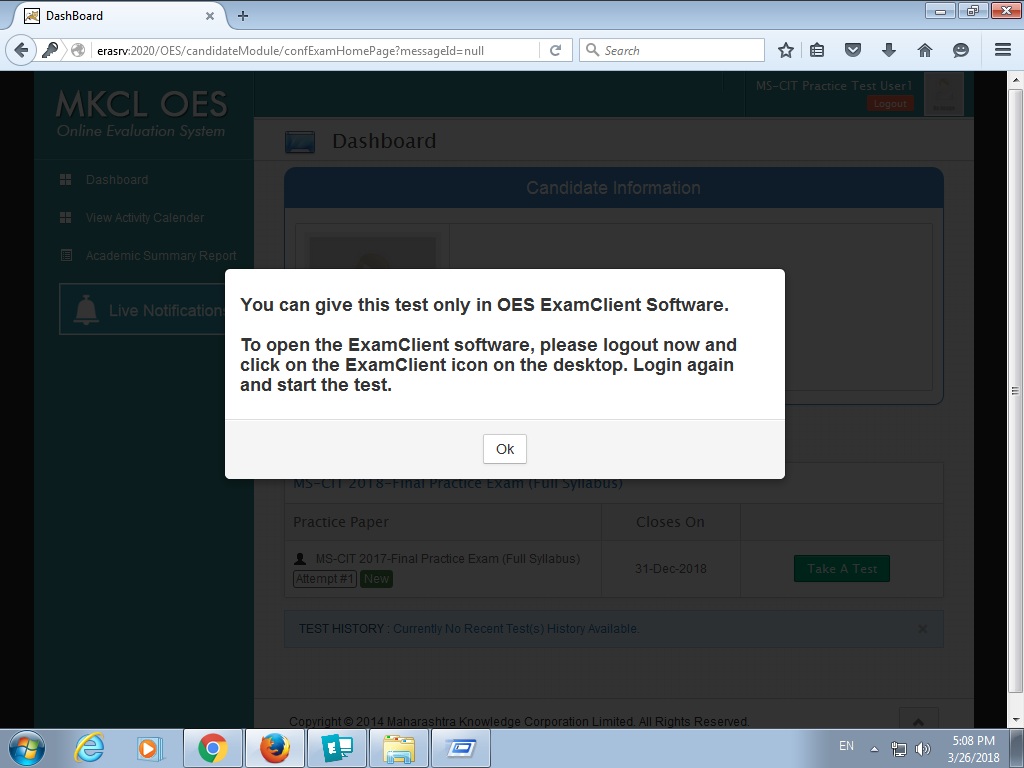Click the Academic Summary Report list icon
This screenshot has height=768, width=1024.
tap(66, 255)
